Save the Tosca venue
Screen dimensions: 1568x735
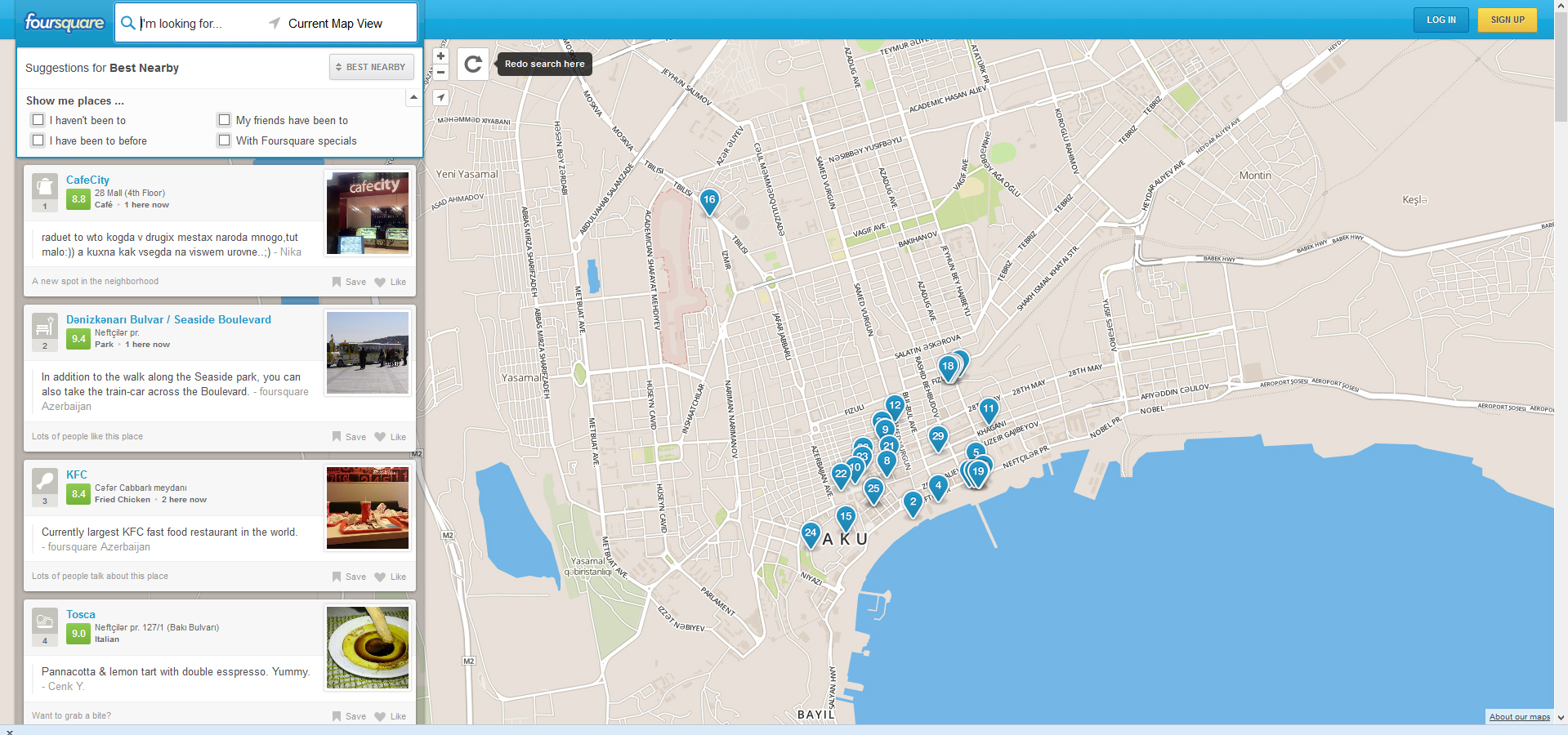click(x=349, y=716)
